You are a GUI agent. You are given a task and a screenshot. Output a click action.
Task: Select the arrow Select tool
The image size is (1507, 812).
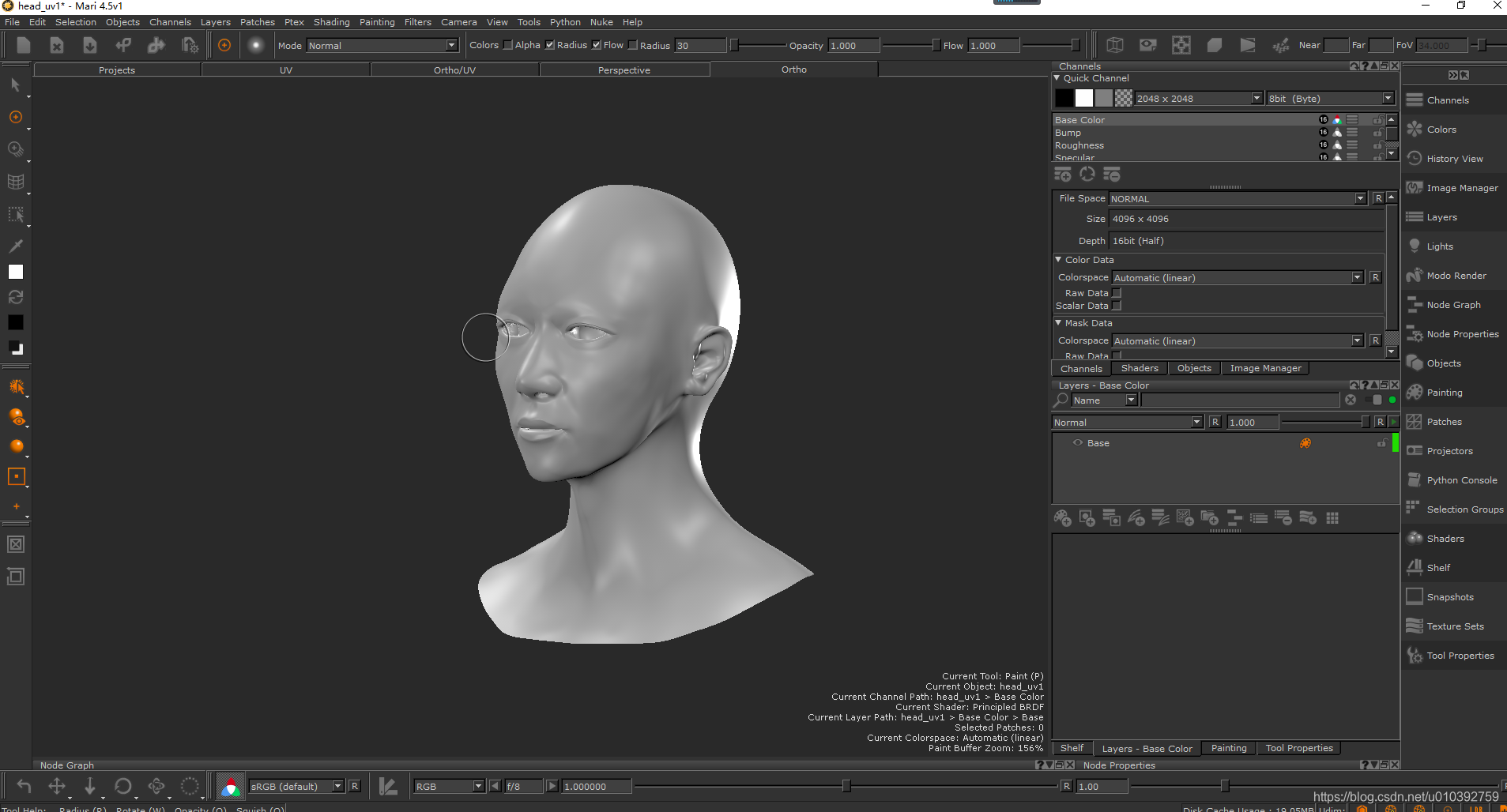[x=15, y=85]
